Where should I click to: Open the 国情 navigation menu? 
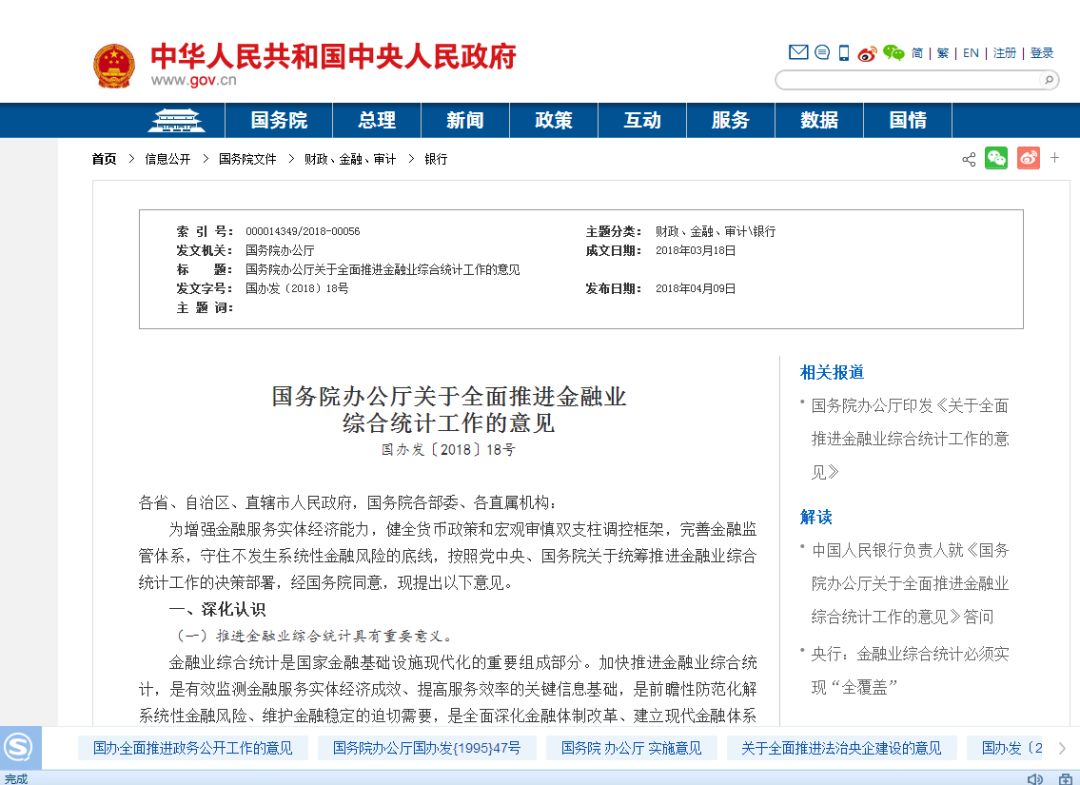click(908, 121)
